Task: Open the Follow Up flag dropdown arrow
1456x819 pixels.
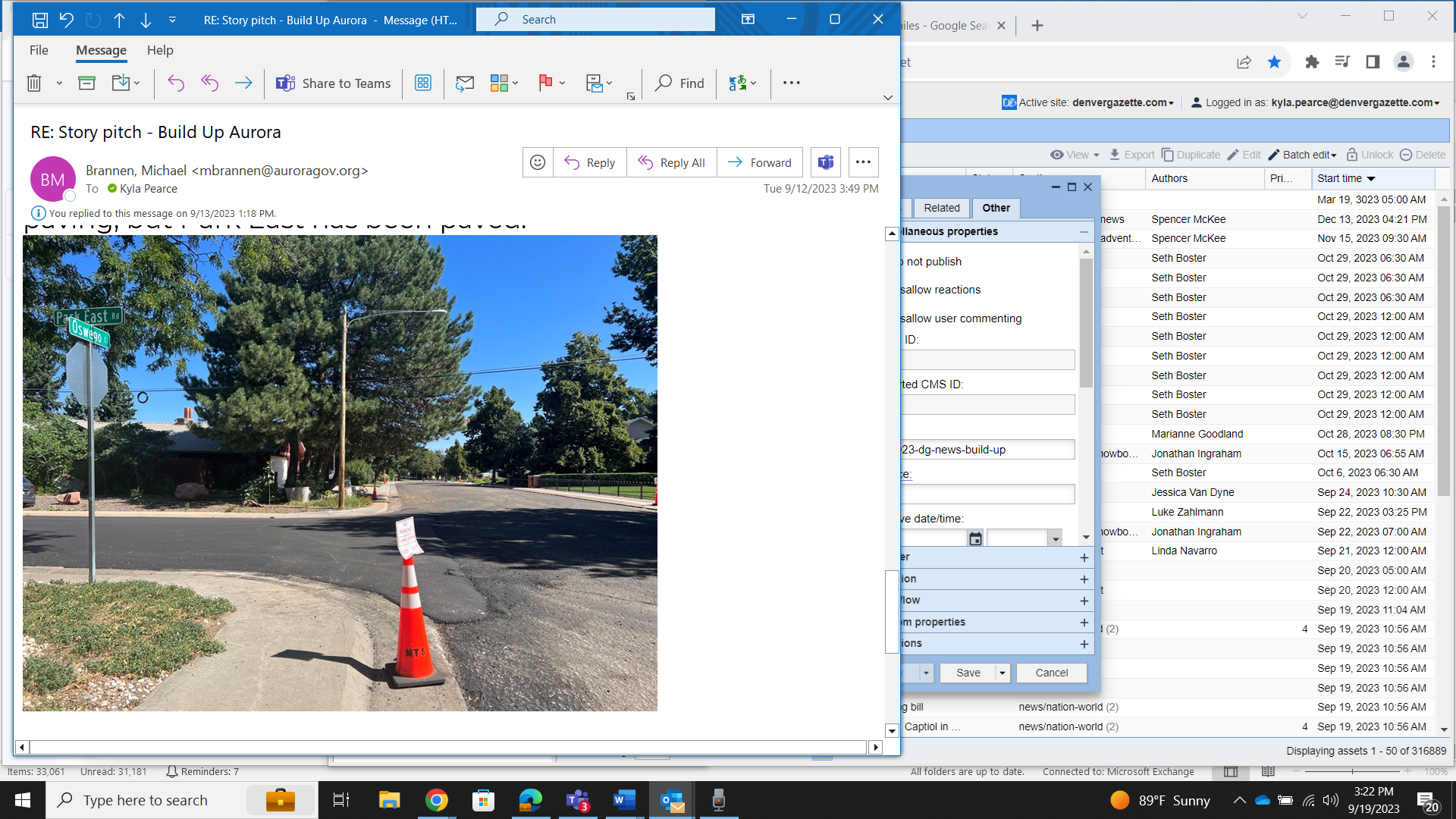Action: coord(562,83)
